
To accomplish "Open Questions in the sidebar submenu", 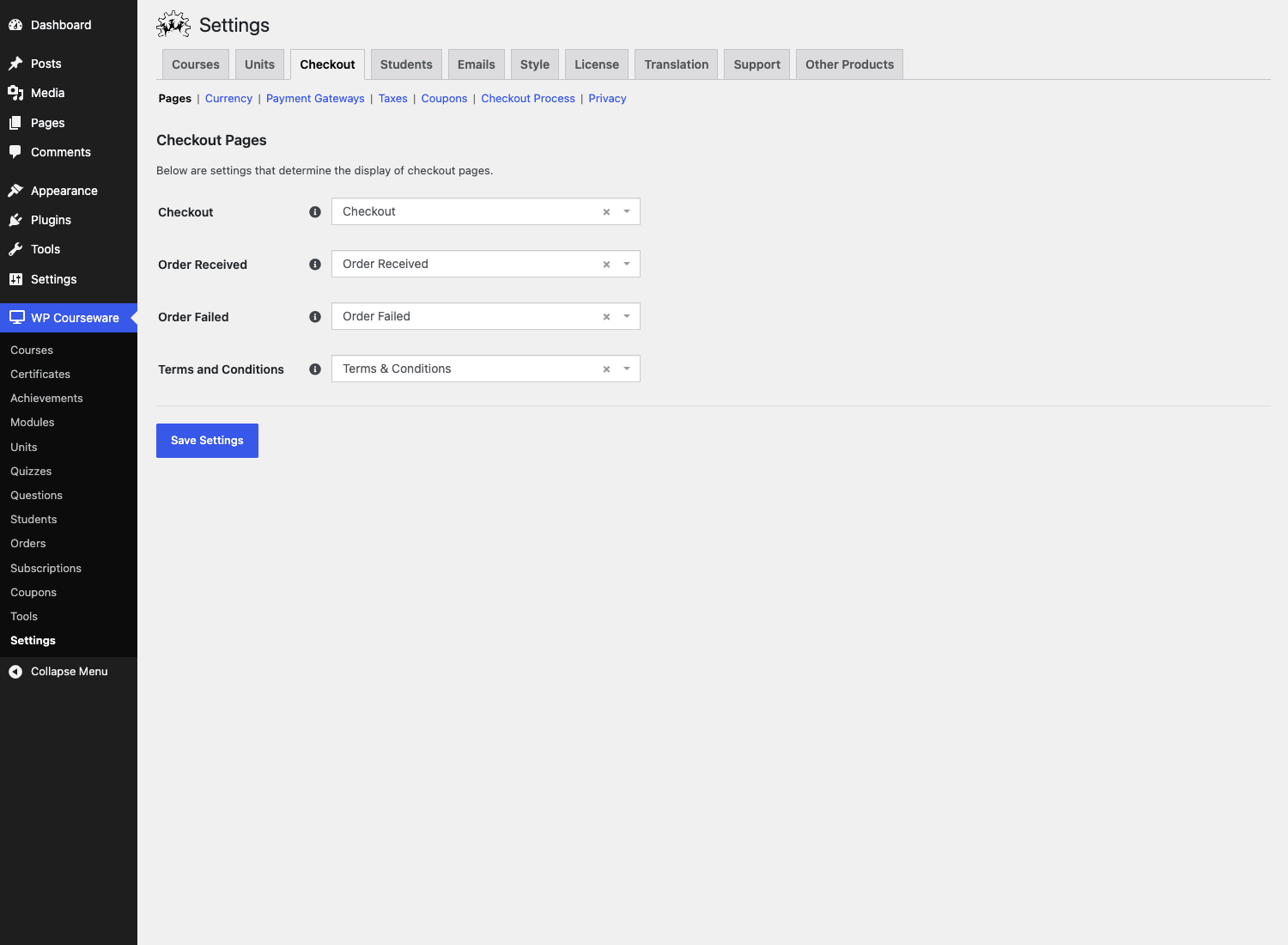I will point(36,496).
